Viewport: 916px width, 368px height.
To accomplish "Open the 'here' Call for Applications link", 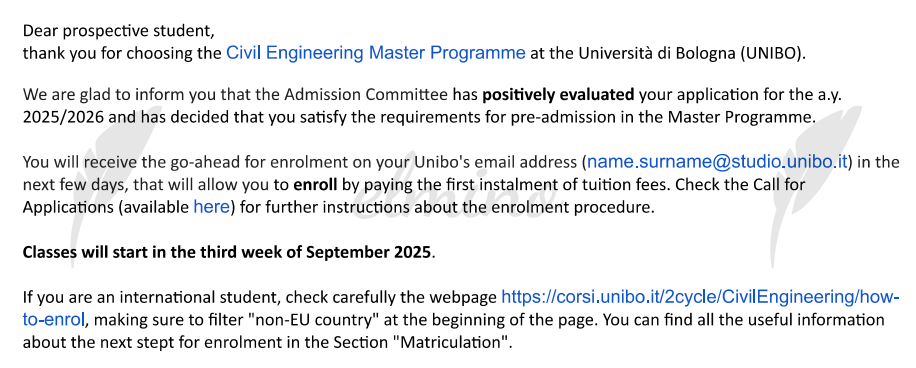I will (211, 207).
